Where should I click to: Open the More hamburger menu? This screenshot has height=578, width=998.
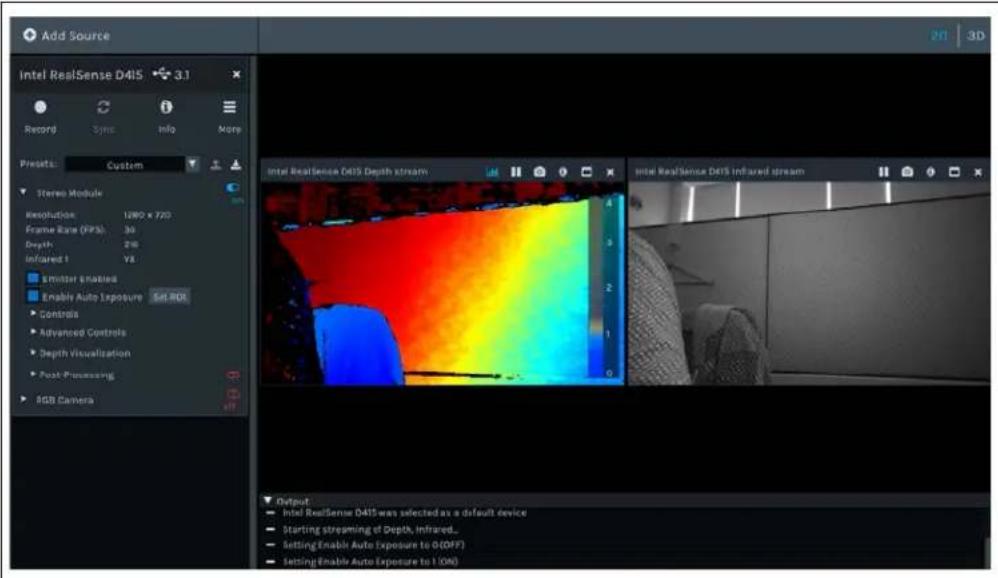click(229, 107)
